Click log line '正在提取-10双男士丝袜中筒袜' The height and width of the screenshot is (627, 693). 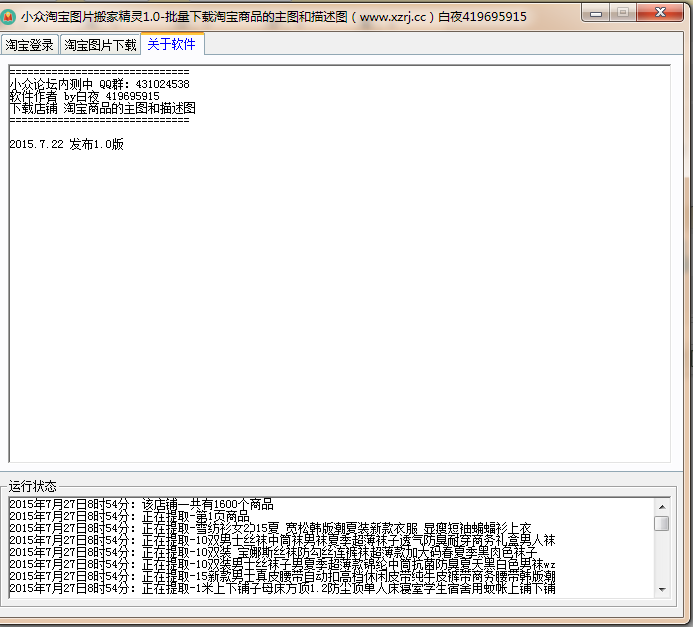[282, 540]
